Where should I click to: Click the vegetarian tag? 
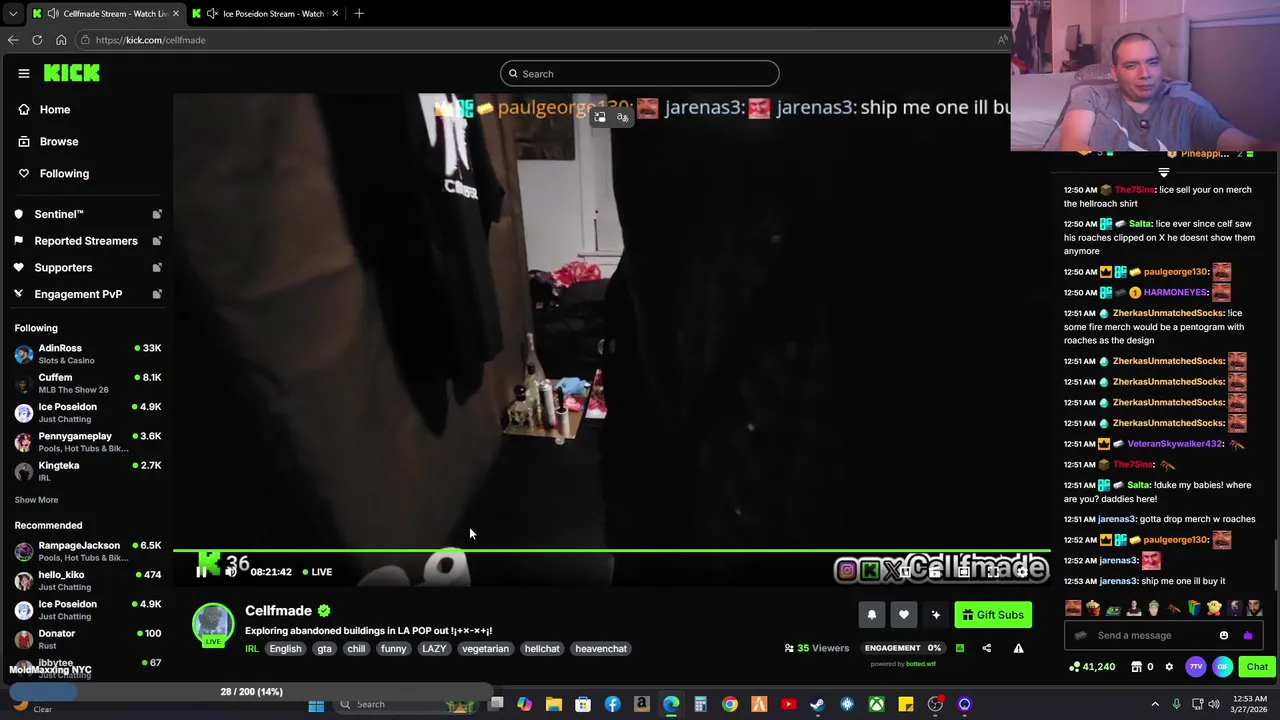485,649
